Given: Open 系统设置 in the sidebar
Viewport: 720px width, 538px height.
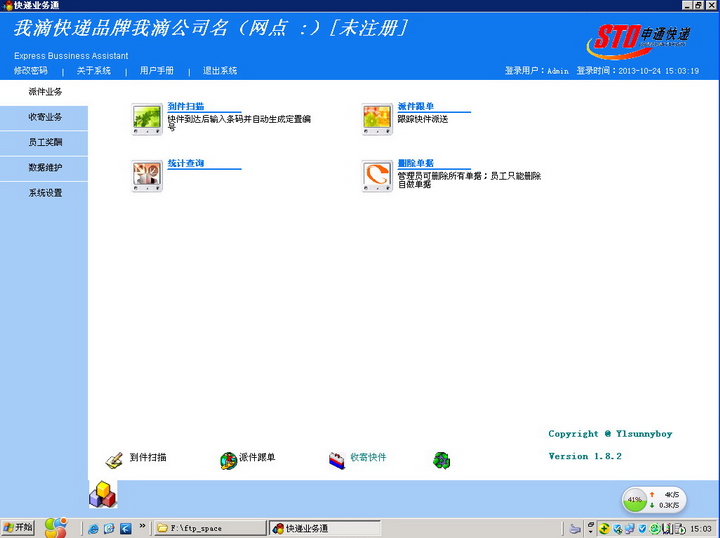Looking at the screenshot, I should (x=44, y=193).
